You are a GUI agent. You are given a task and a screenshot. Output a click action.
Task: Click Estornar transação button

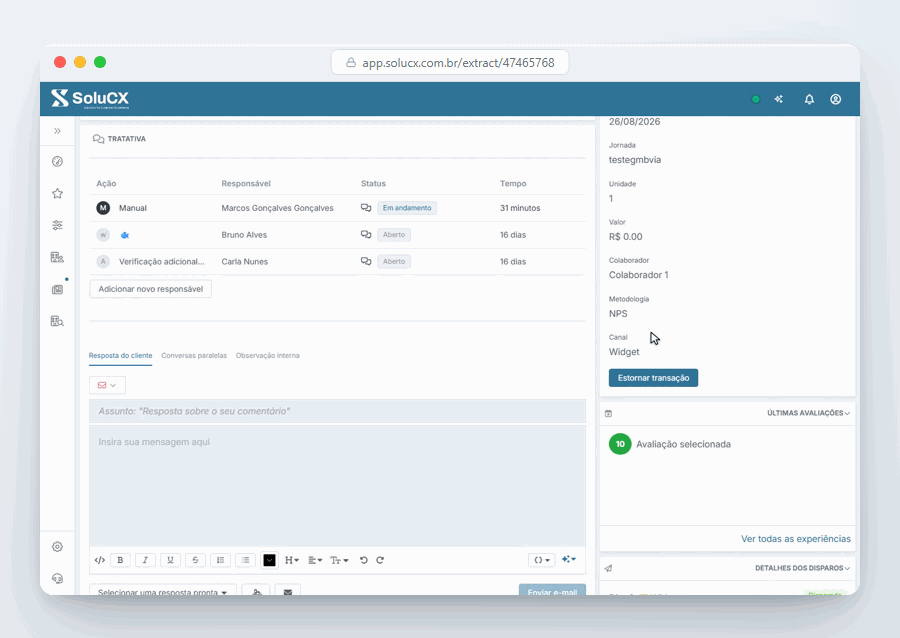point(653,378)
